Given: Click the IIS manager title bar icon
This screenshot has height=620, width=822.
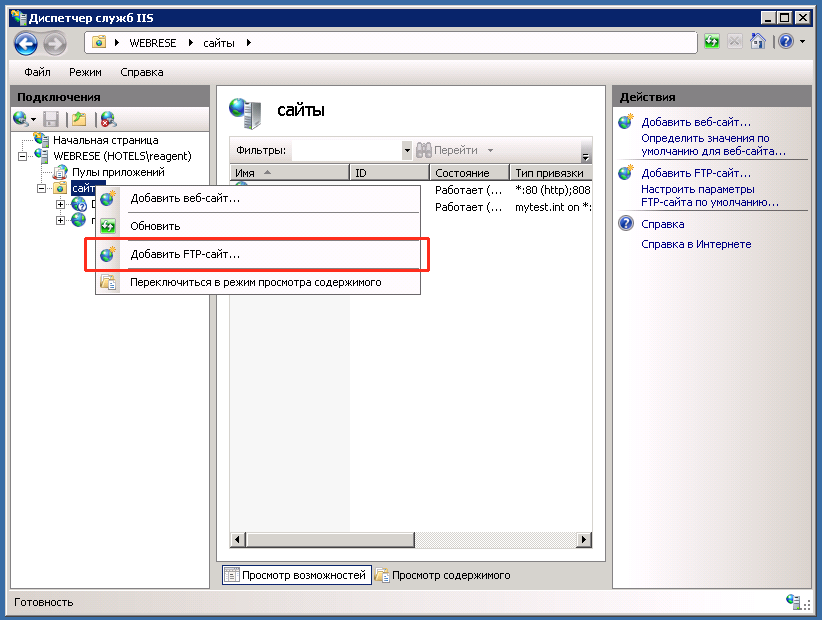Looking at the screenshot, I should pos(19,18).
